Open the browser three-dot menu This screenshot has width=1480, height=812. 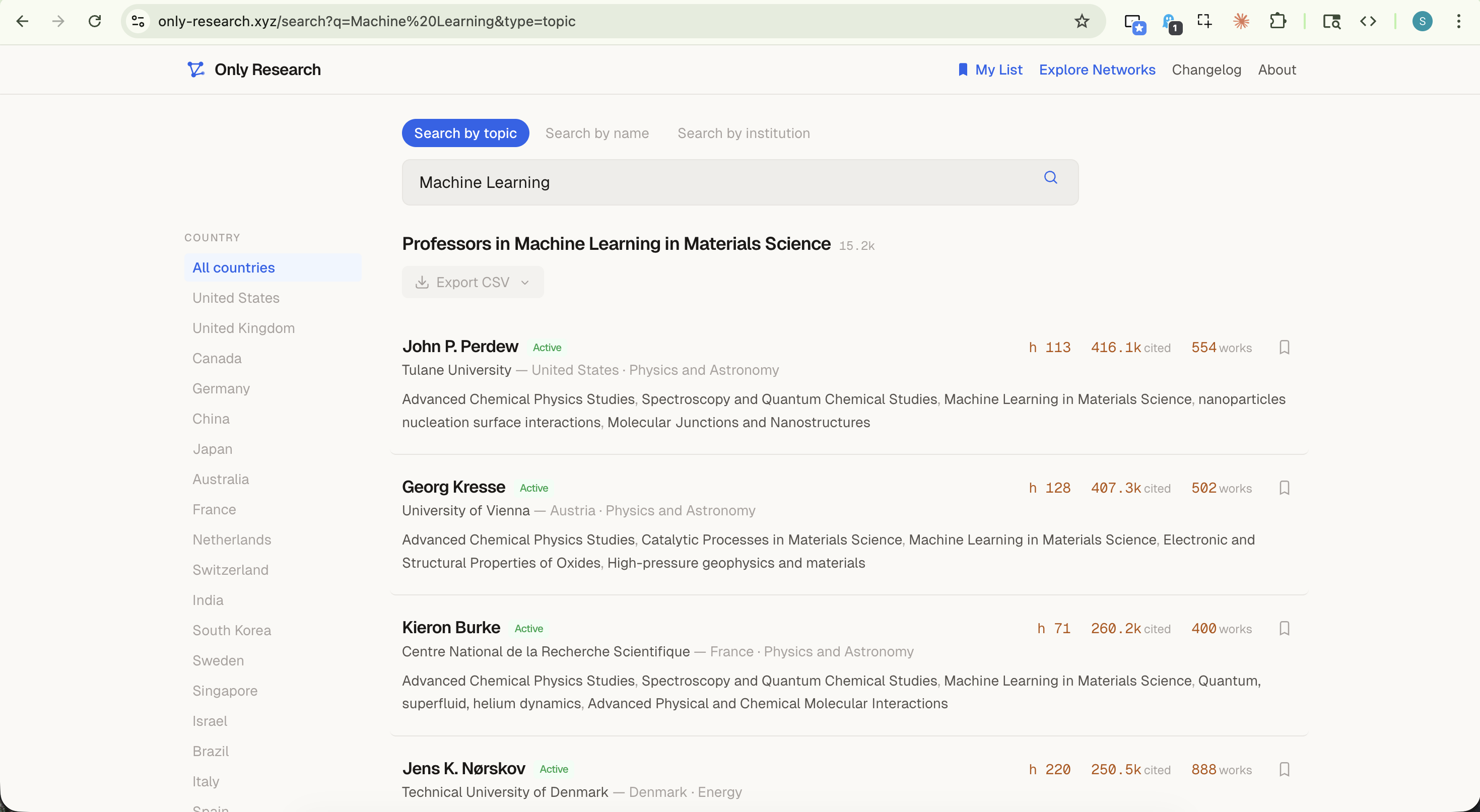[1460, 21]
